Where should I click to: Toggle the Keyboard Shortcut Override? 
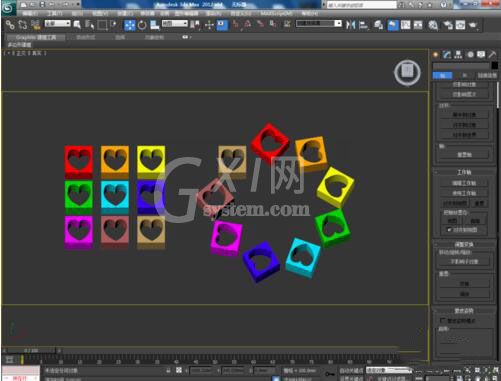click(222, 25)
